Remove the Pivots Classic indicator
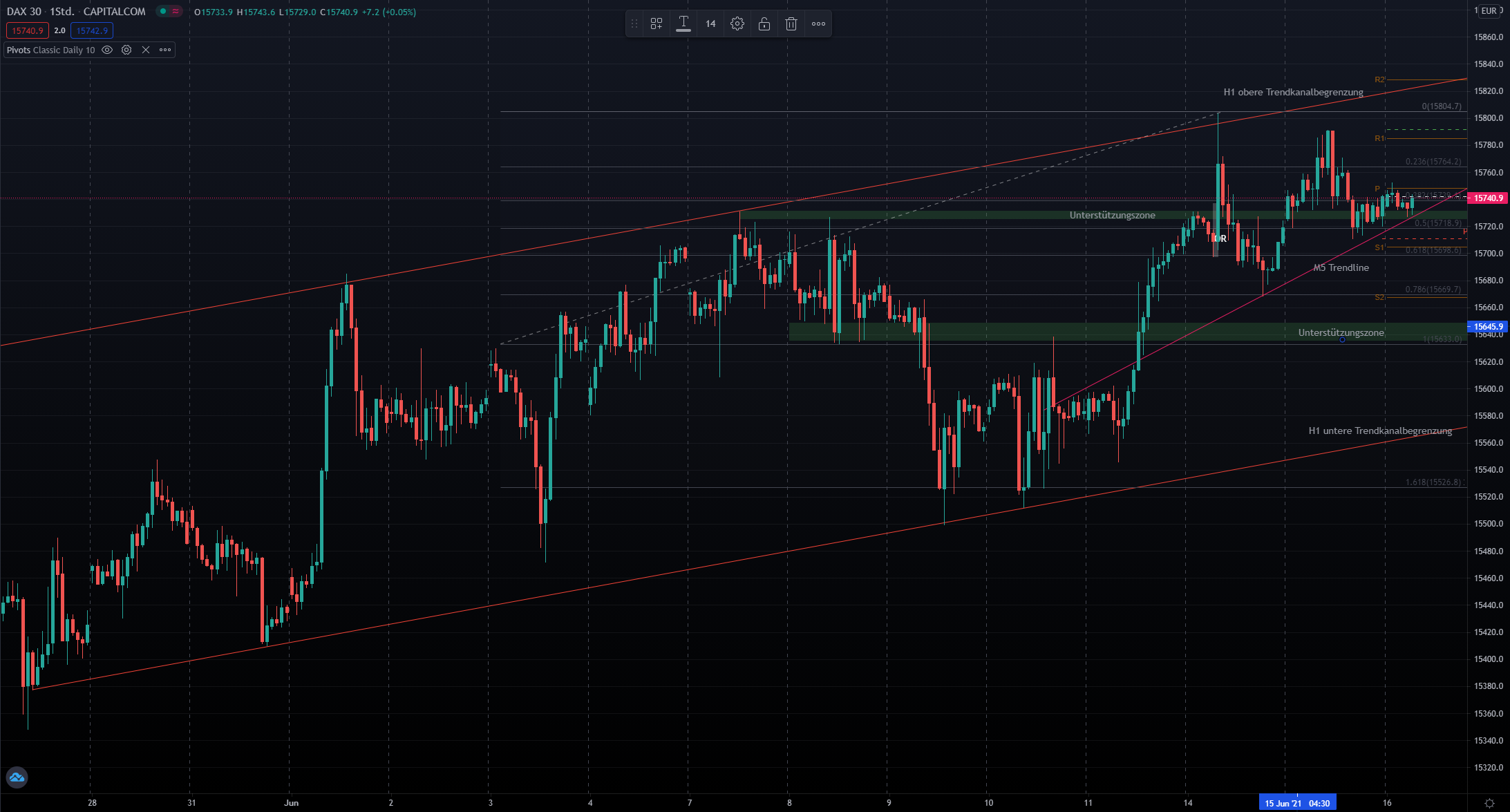This screenshot has height=812, width=1510. (x=146, y=50)
